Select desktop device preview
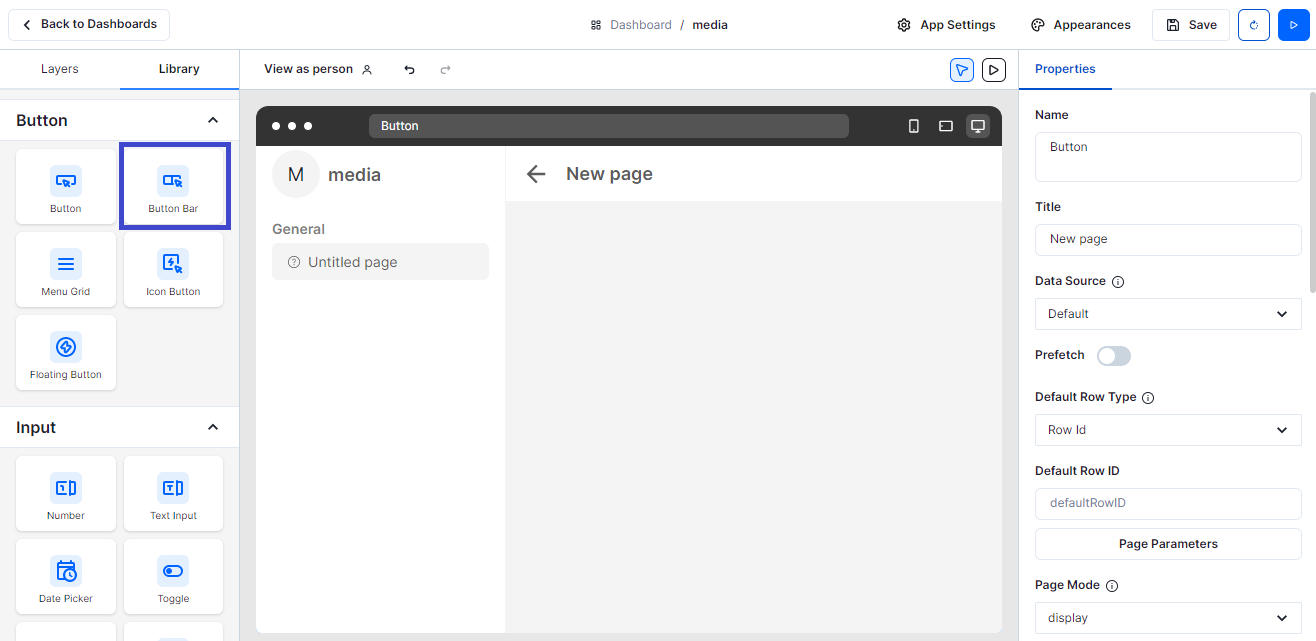Screen dimensions: 1316x641 point(978,126)
